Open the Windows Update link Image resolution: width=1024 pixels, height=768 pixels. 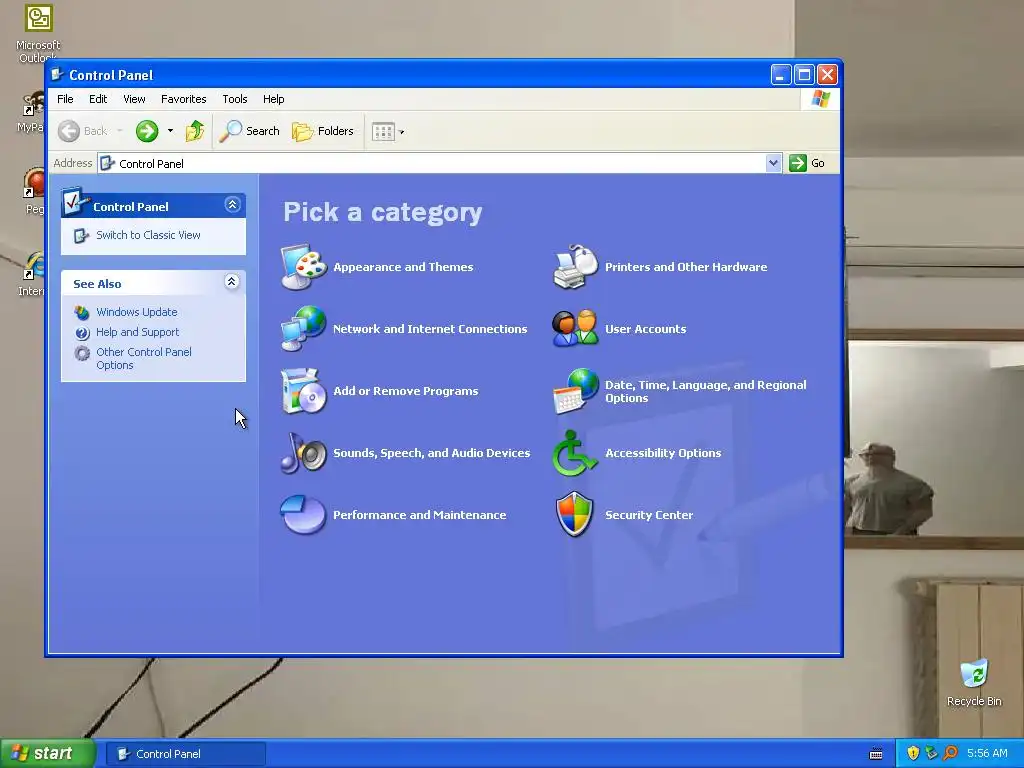pyautogui.click(x=136, y=312)
